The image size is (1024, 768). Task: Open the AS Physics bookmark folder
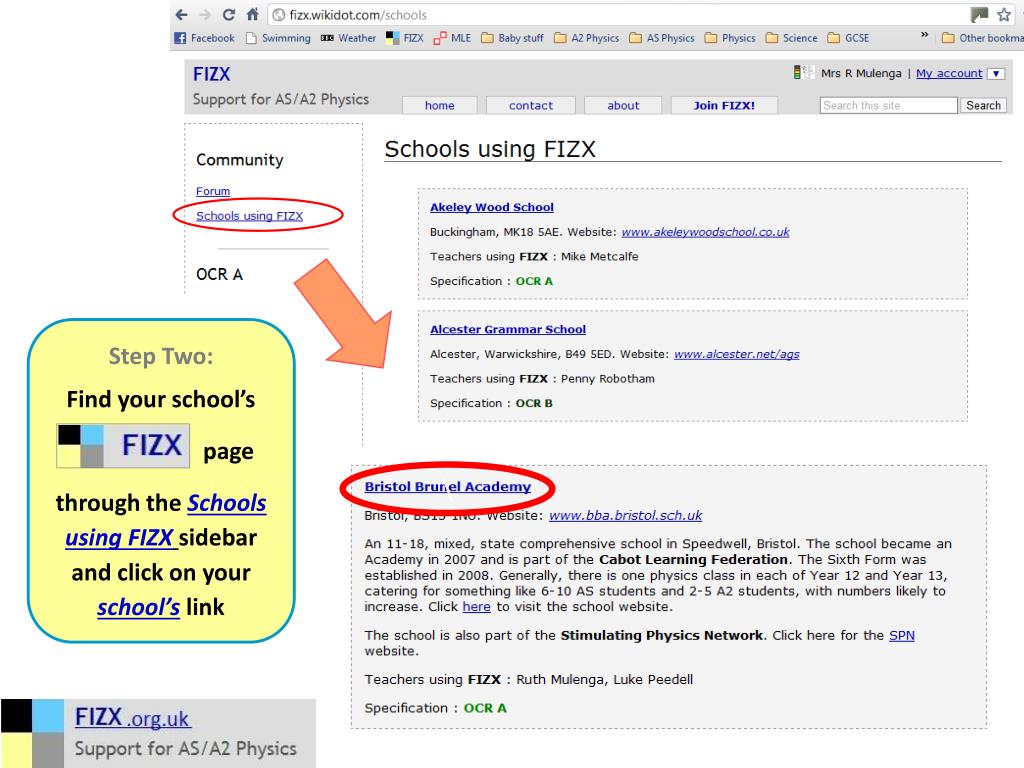[662, 38]
